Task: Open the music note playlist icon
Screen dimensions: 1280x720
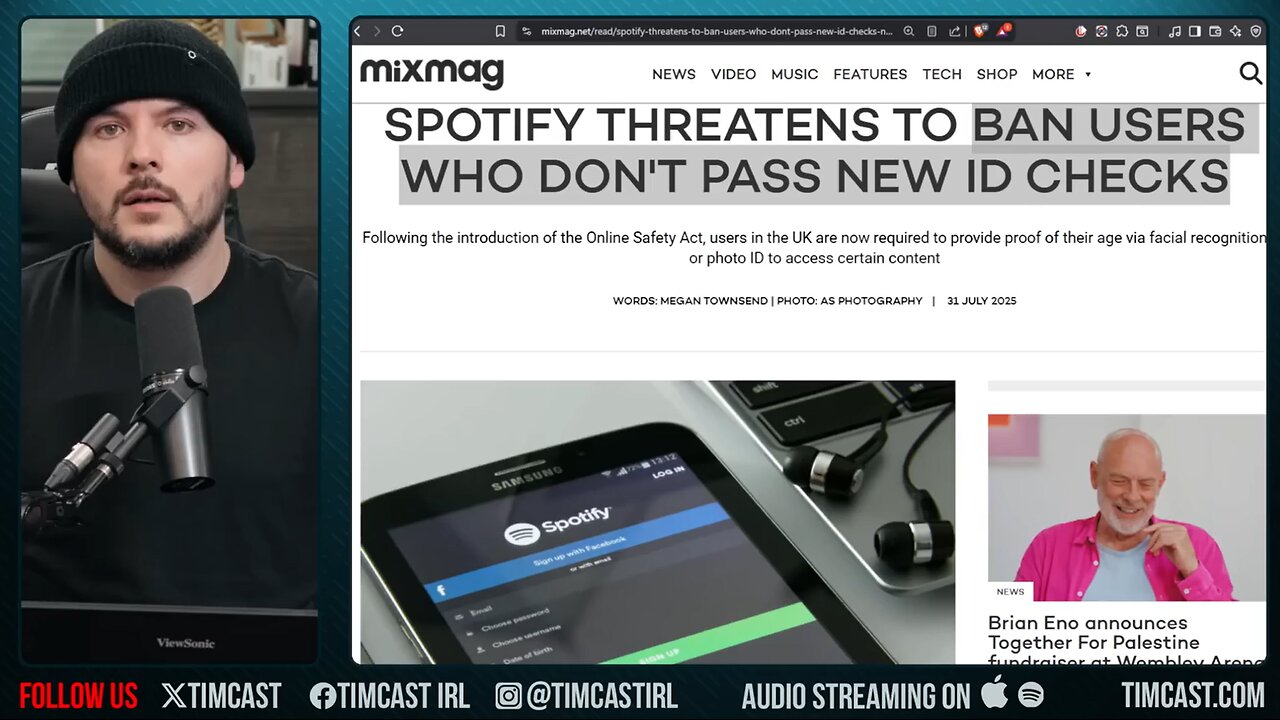Action: (1175, 31)
